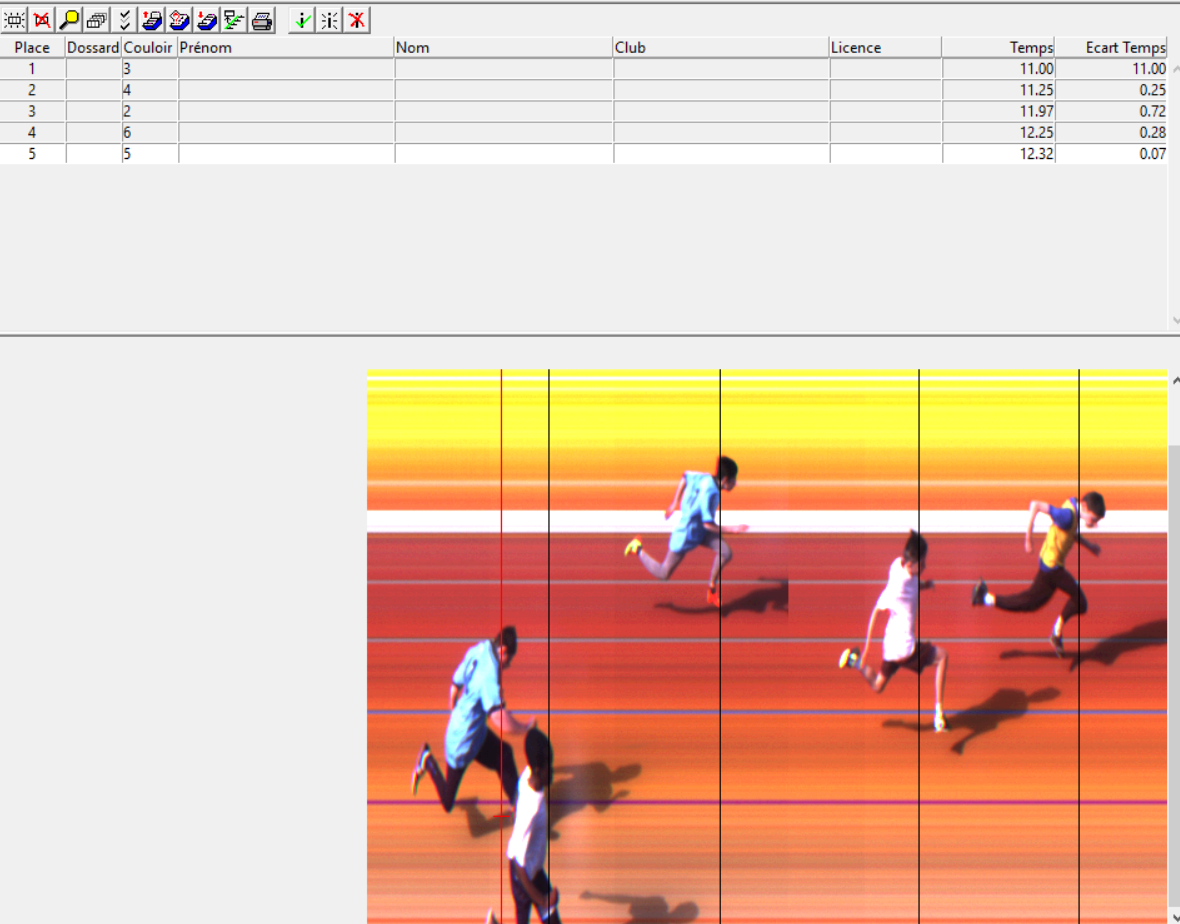Click the red vertical cursor line on photo
The height and width of the screenshot is (924, 1180).
(501, 646)
